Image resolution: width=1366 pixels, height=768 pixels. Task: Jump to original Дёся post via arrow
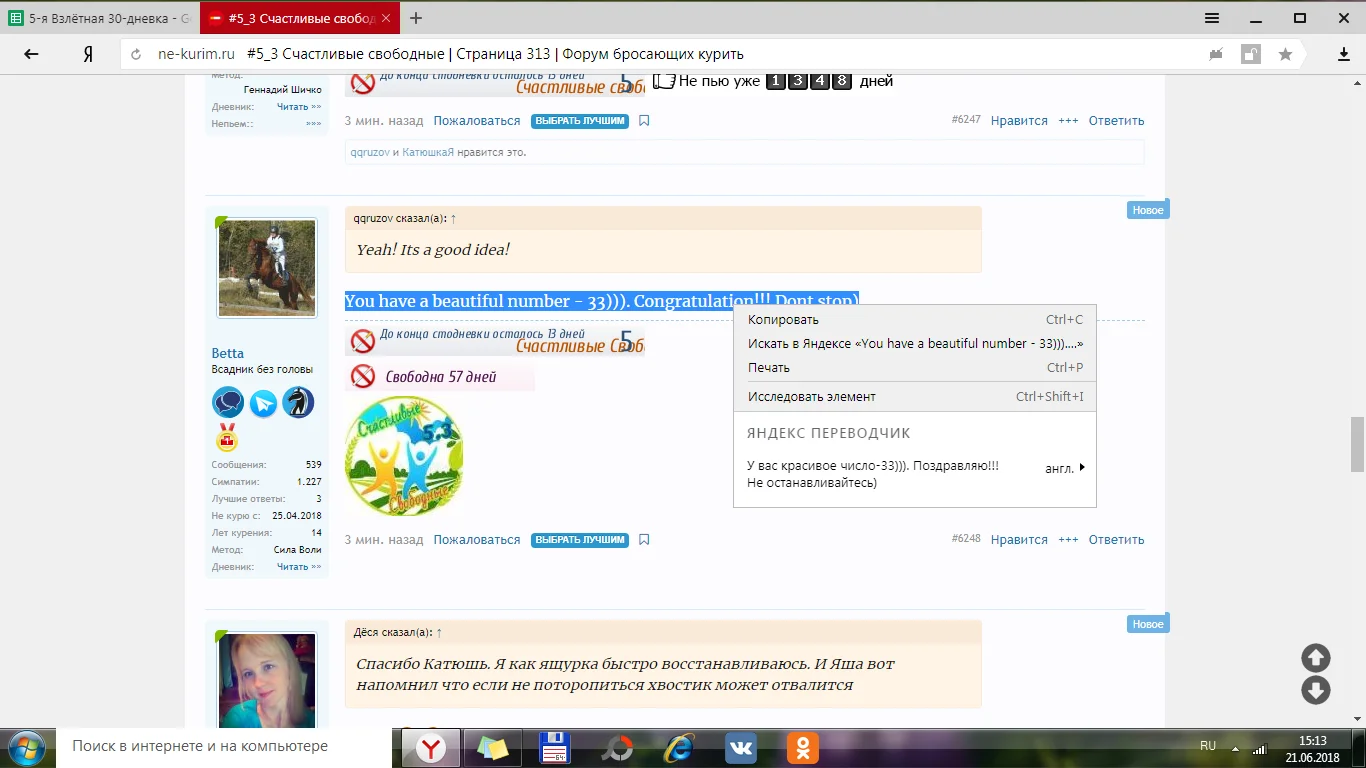pos(439,632)
